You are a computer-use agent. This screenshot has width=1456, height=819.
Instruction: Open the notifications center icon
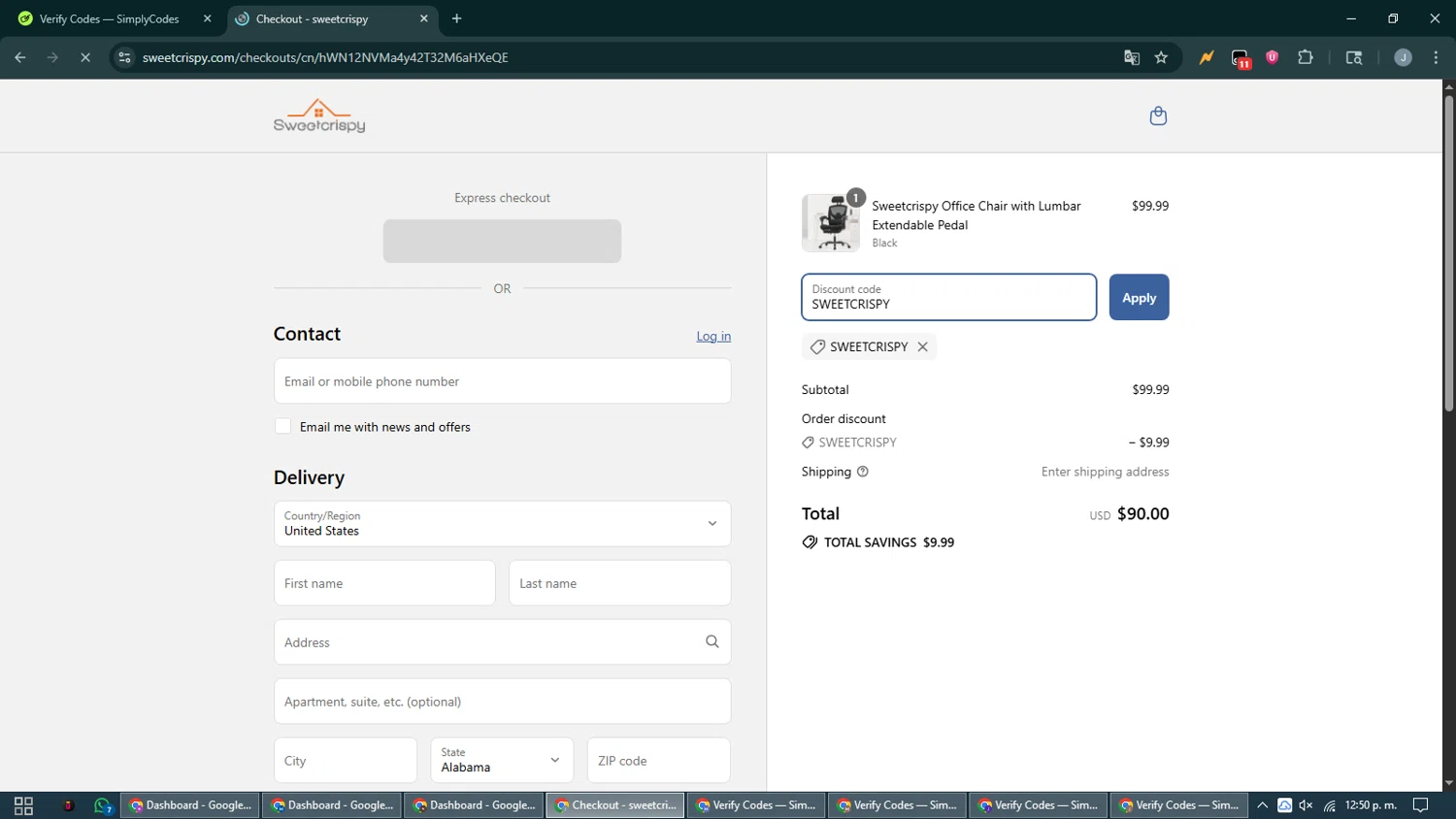pyautogui.click(x=1420, y=805)
